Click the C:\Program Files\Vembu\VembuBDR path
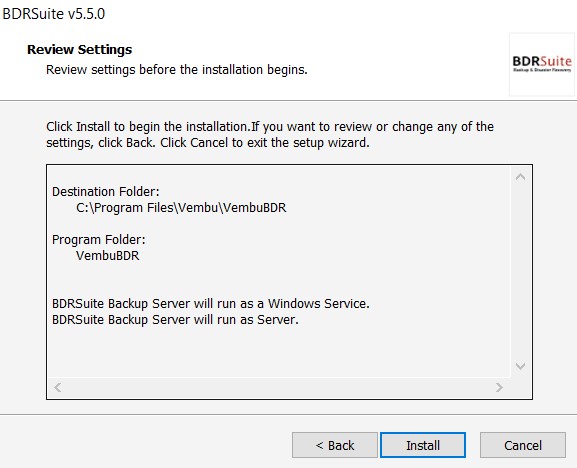Viewport: 577px width, 468px height. [x=181, y=208]
